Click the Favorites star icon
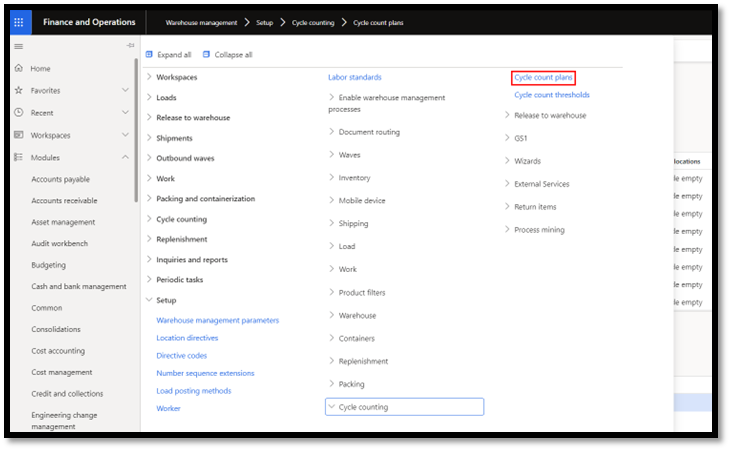The image size is (731, 451). (19, 90)
